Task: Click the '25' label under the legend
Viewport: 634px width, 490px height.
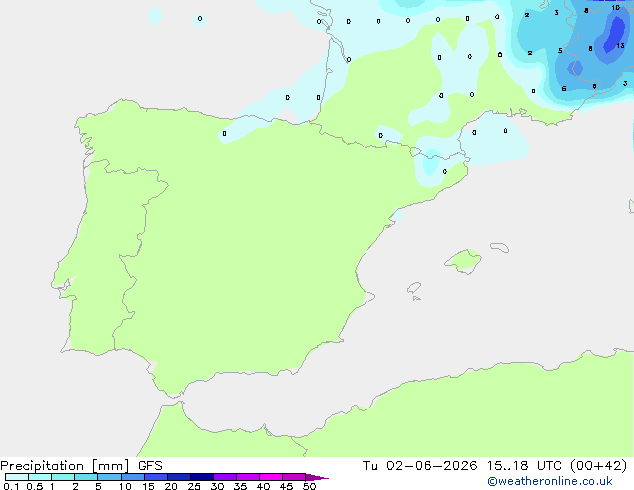Action: 194,486
